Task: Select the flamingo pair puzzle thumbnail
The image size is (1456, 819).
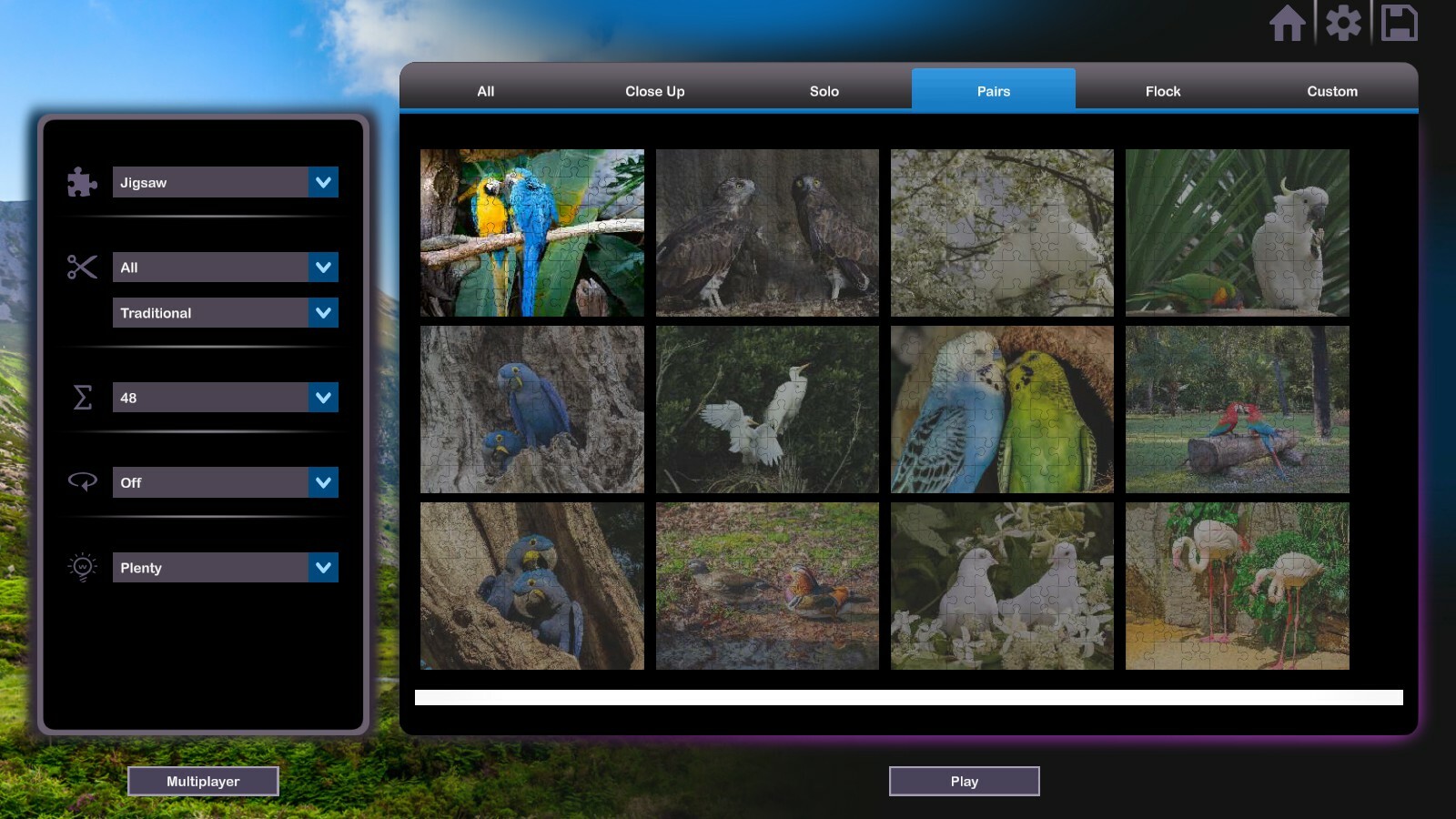Action: pos(1237,587)
